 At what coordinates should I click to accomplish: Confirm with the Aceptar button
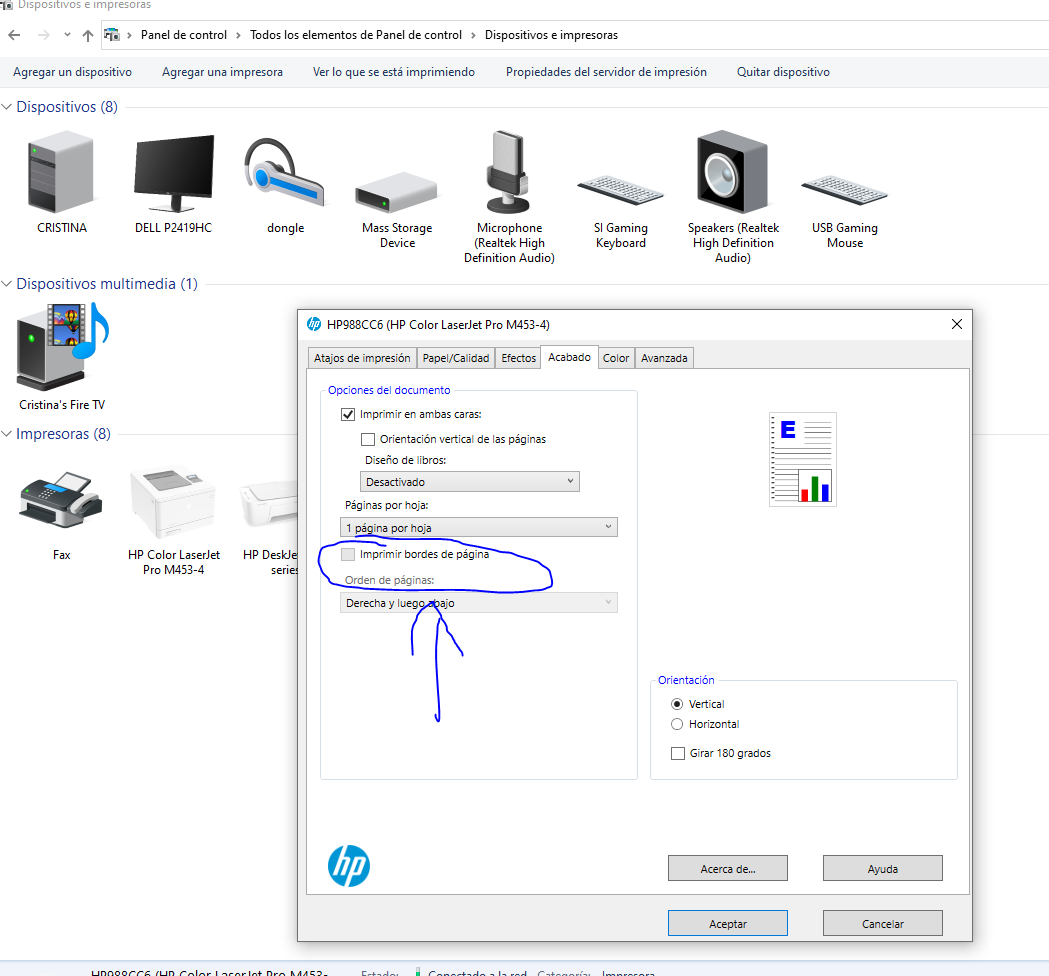[728, 923]
